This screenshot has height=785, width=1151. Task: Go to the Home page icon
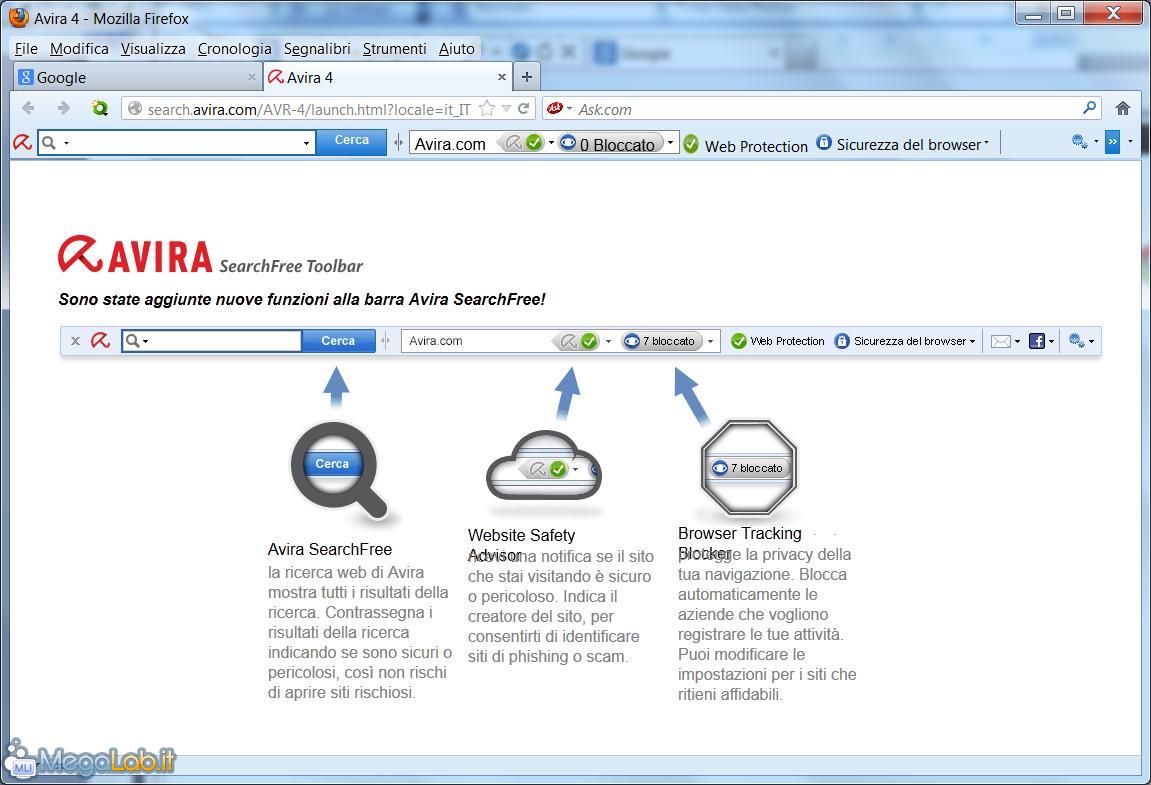pos(1122,109)
